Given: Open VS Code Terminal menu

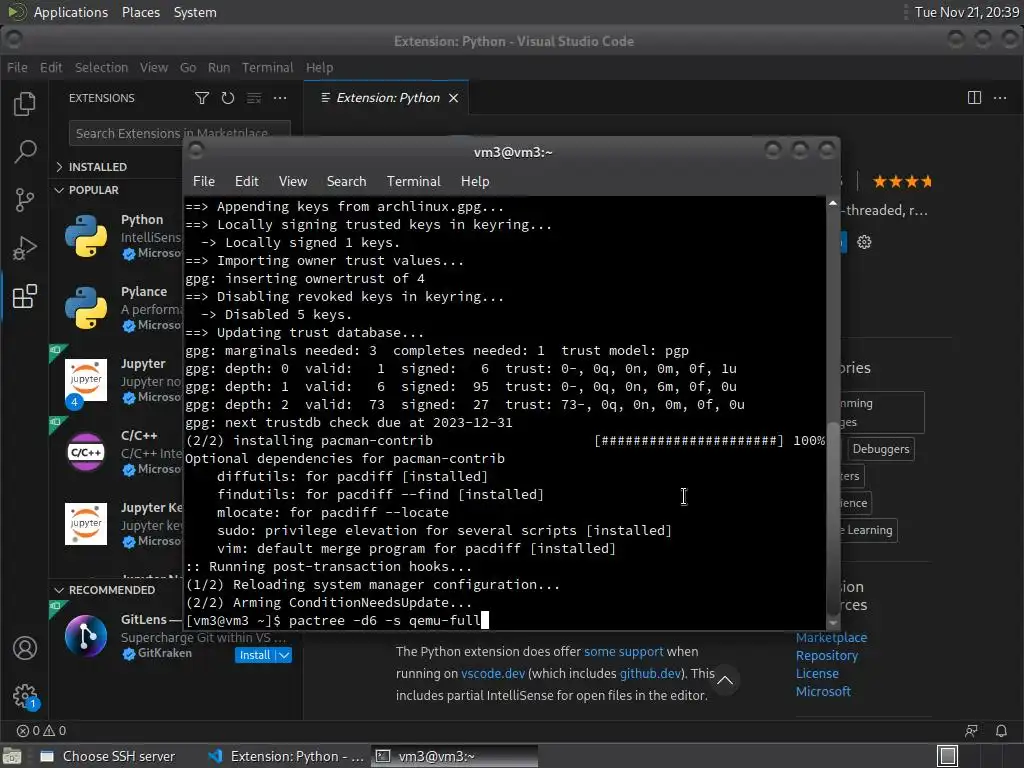Looking at the screenshot, I should point(268,67).
